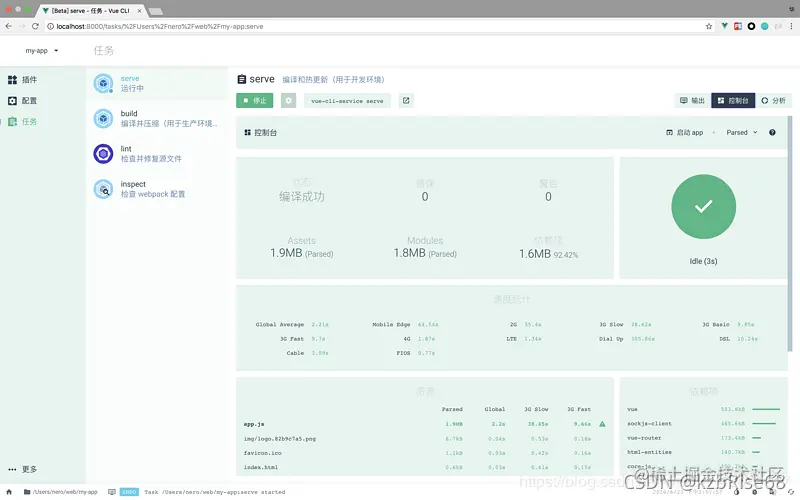800x500 pixels.
Task: Switch to the 控制台 dashboard tab
Action: point(733,101)
